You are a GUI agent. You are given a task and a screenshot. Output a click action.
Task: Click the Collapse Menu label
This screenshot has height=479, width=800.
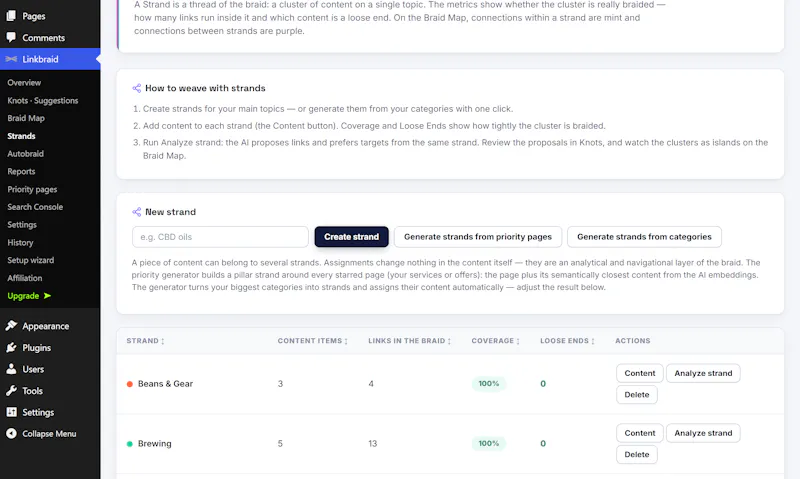[49, 434]
